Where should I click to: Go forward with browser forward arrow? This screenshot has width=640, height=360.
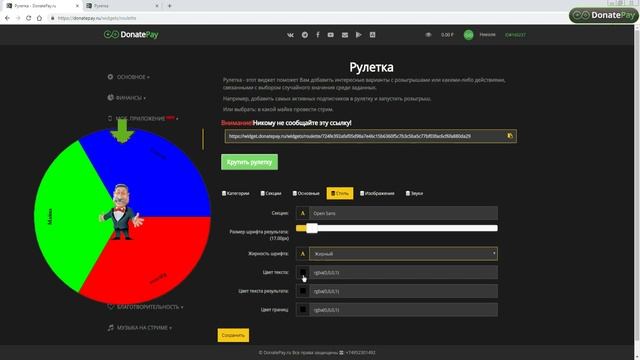(x=18, y=18)
